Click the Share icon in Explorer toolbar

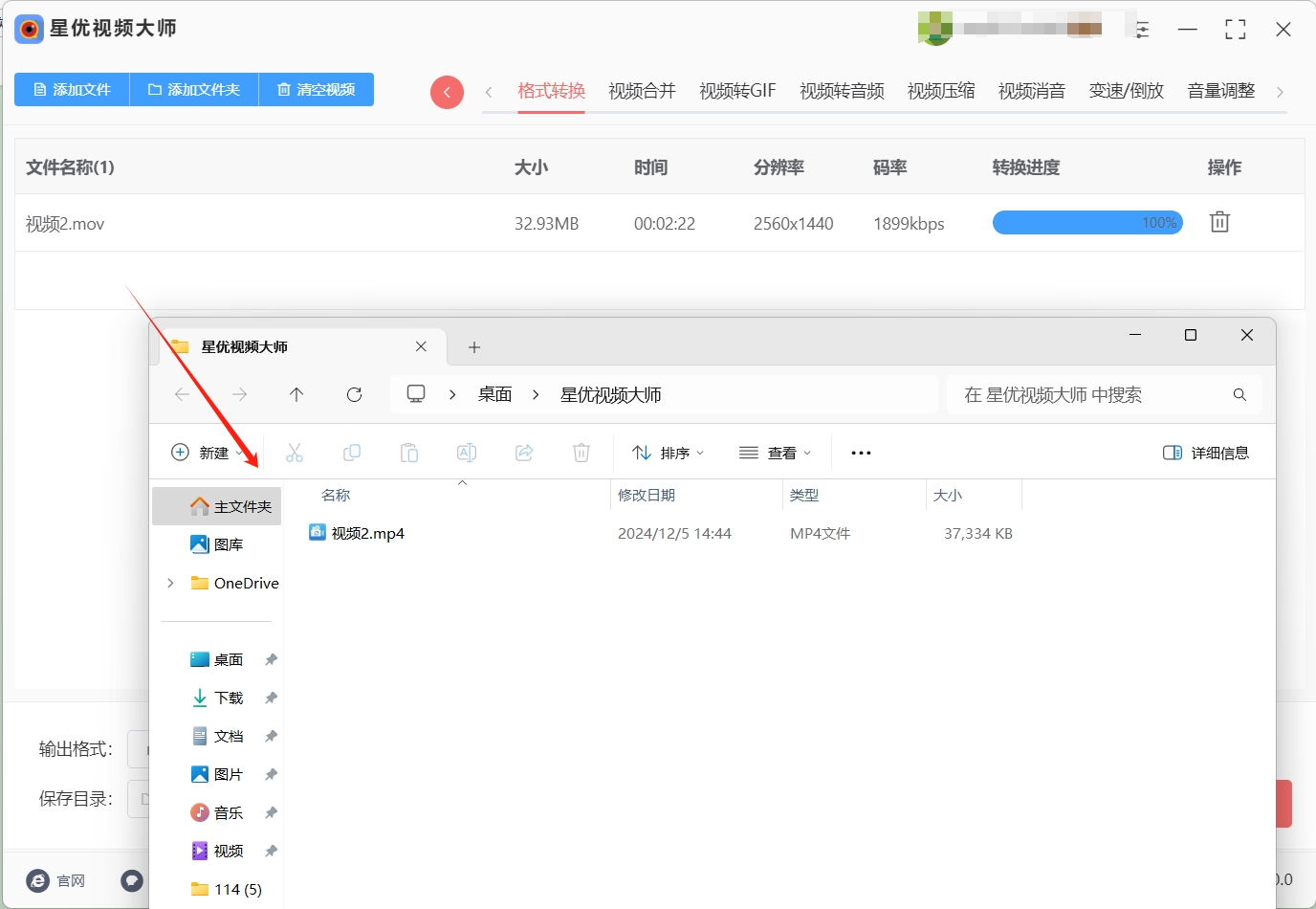pyautogui.click(x=524, y=453)
